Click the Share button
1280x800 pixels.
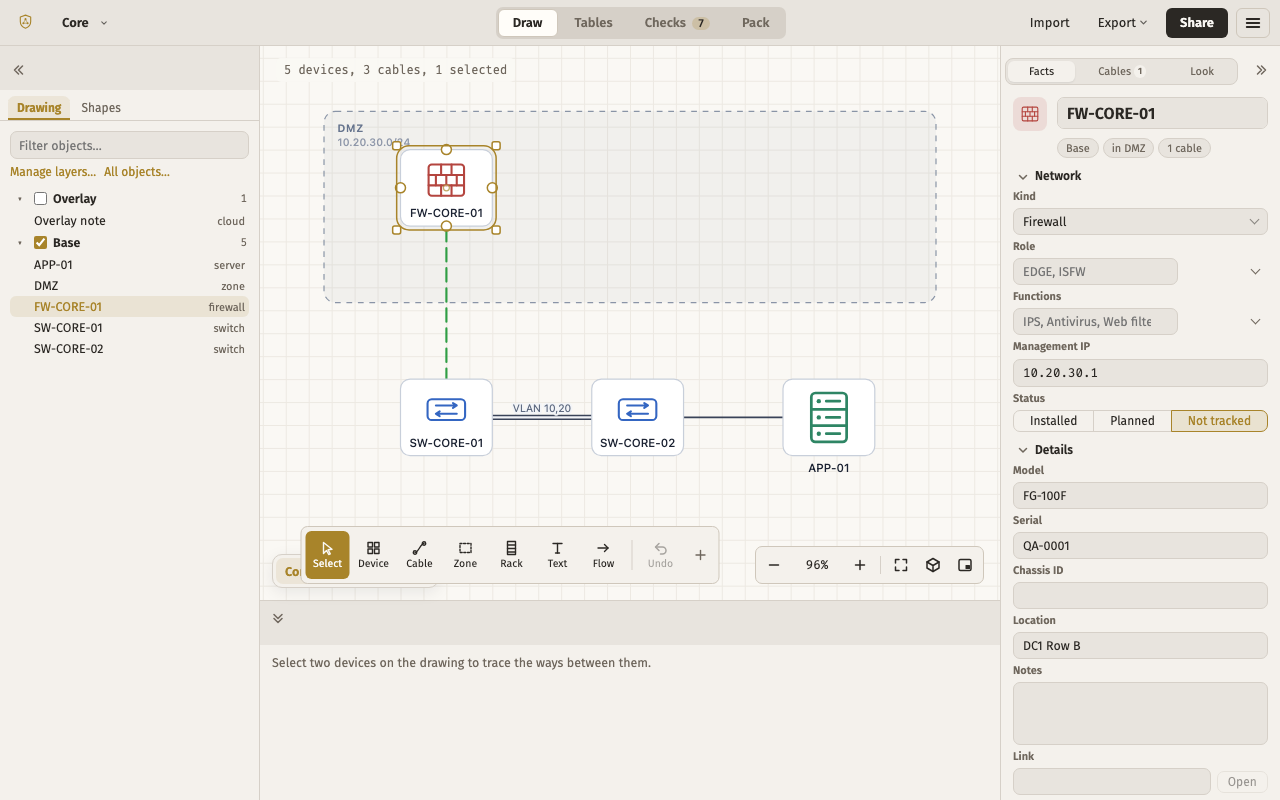pyautogui.click(x=1197, y=23)
